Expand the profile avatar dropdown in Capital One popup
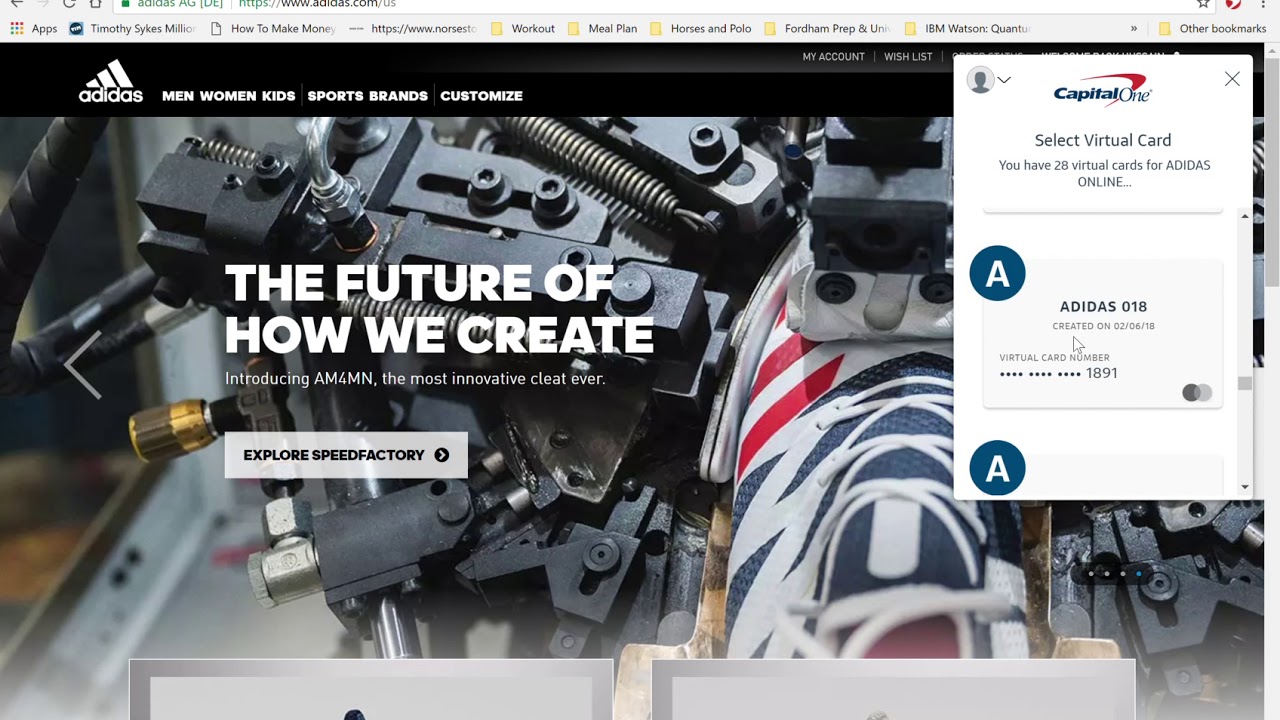This screenshot has width=1280, height=720. (x=989, y=80)
